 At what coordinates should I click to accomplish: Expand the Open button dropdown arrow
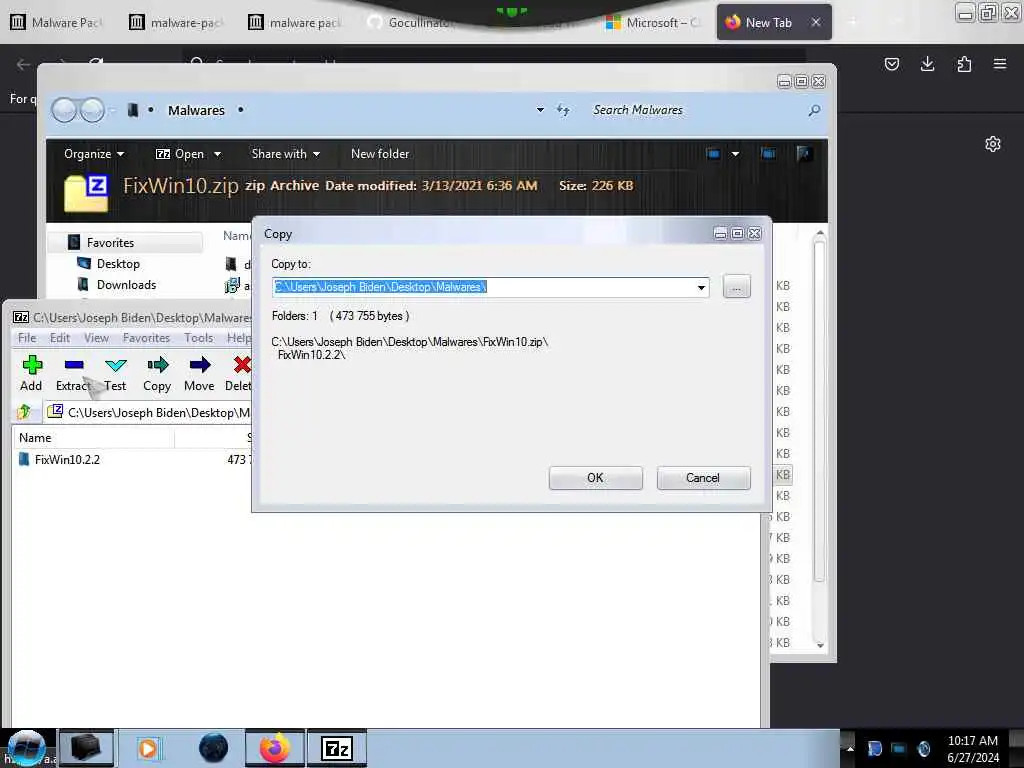(x=217, y=154)
